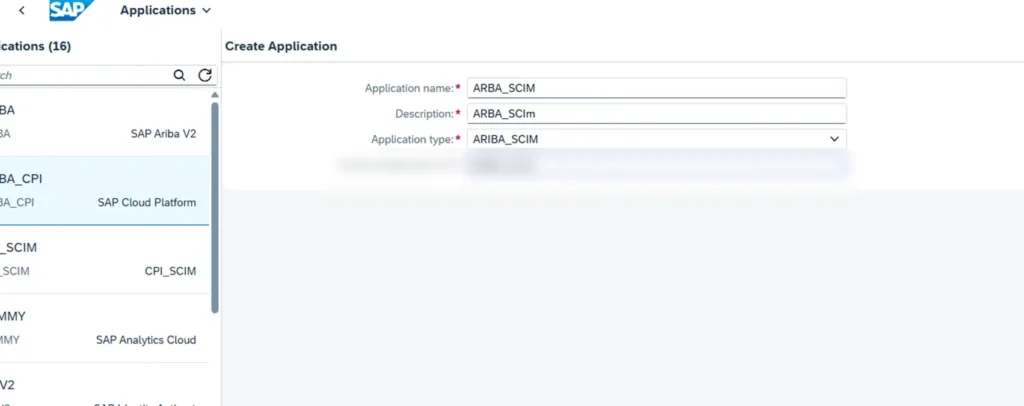Image resolution: width=1024 pixels, height=406 pixels.
Task: Focus the Application name field
Action: click(x=657, y=88)
